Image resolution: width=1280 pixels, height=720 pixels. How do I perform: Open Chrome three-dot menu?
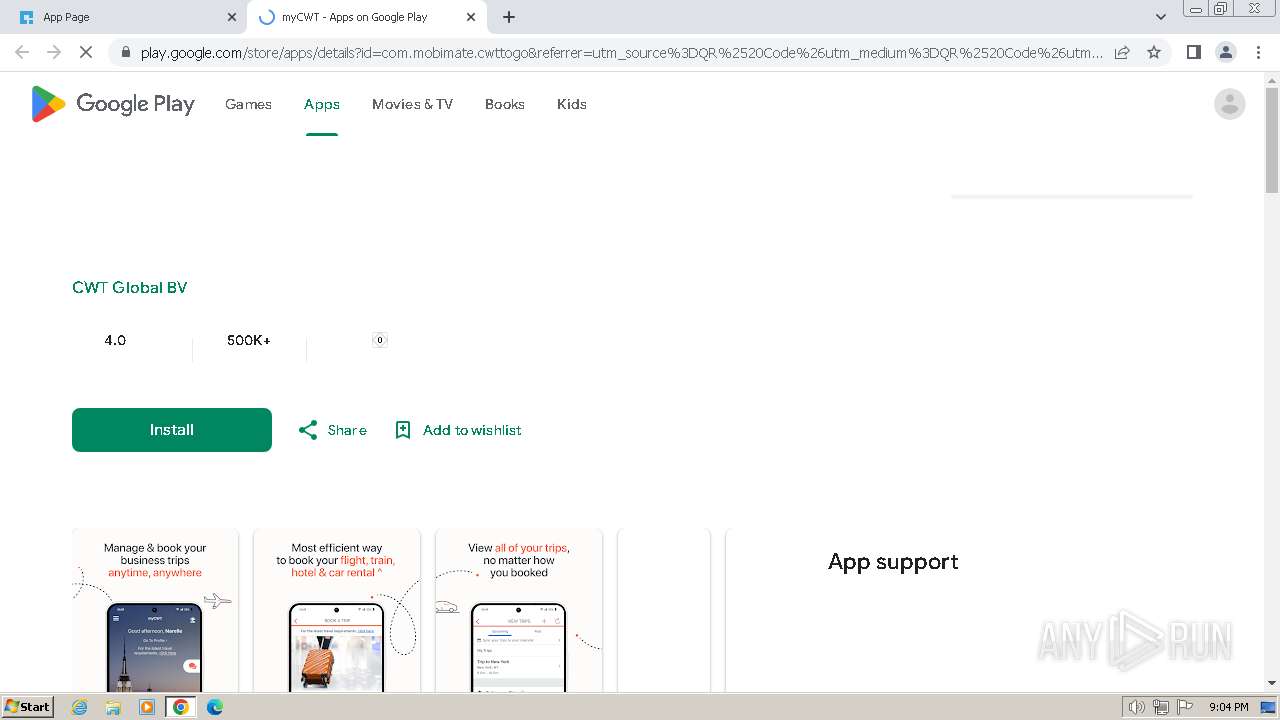tap(1258, 52)
